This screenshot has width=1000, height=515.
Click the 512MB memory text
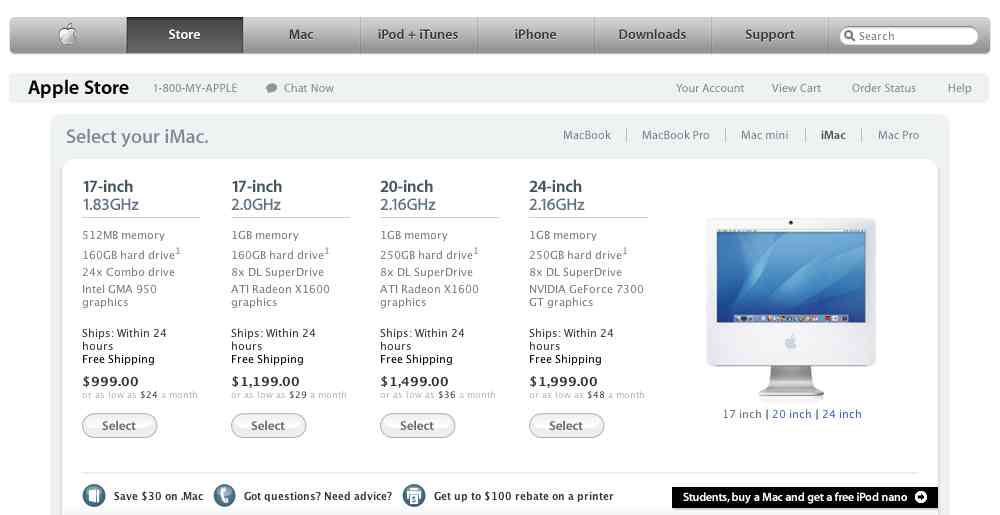pyautogui.click(x=123, y=235)
